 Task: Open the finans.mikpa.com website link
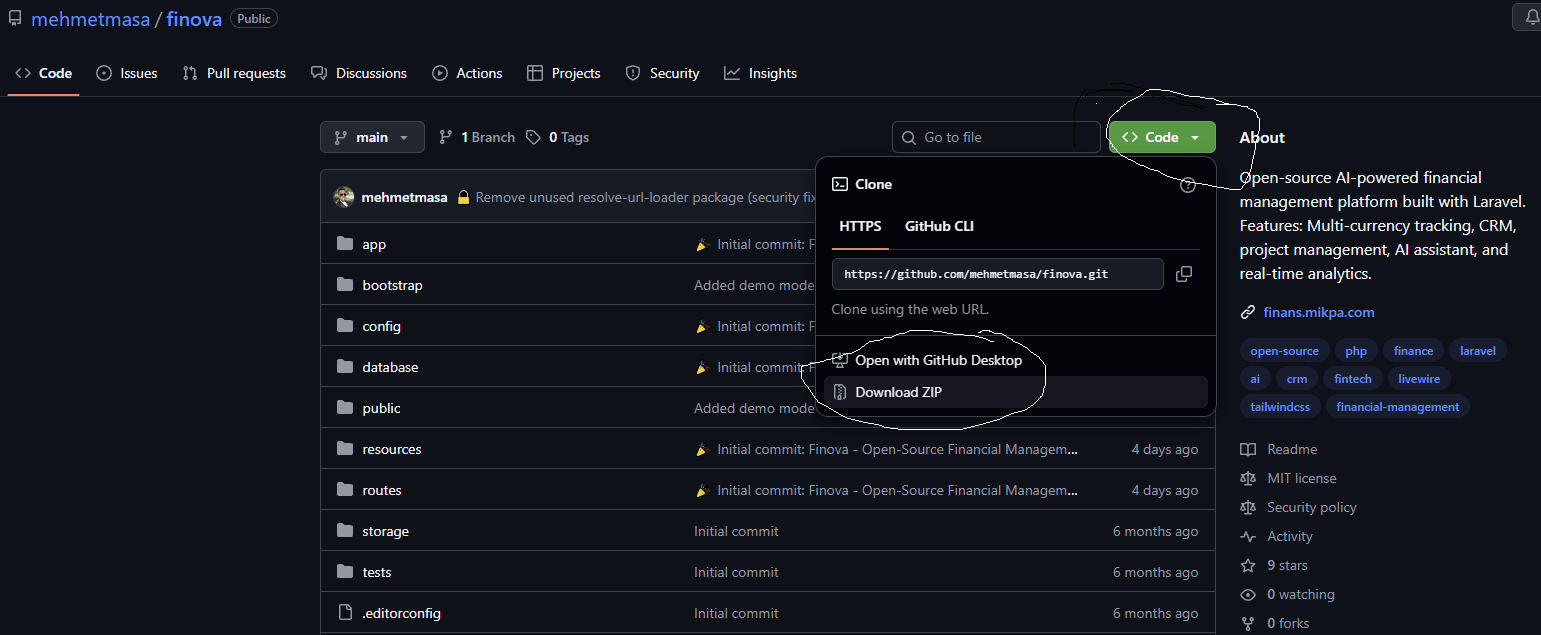[x=1319, y=312]
